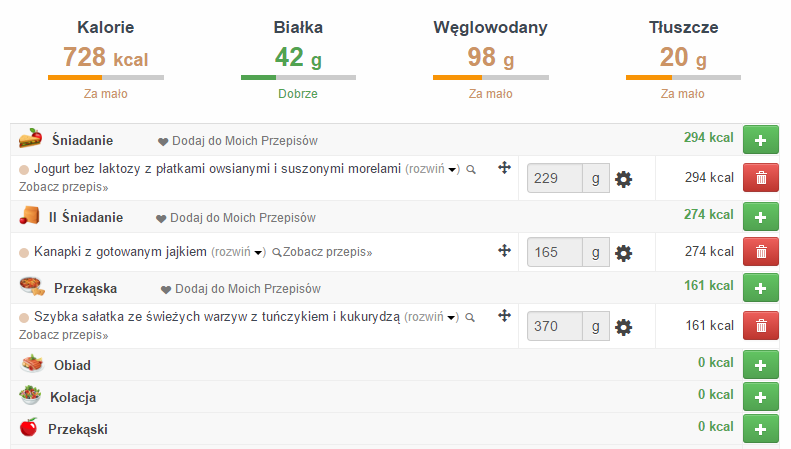Click the Kalorie orange progress bar

pos(106,77)
